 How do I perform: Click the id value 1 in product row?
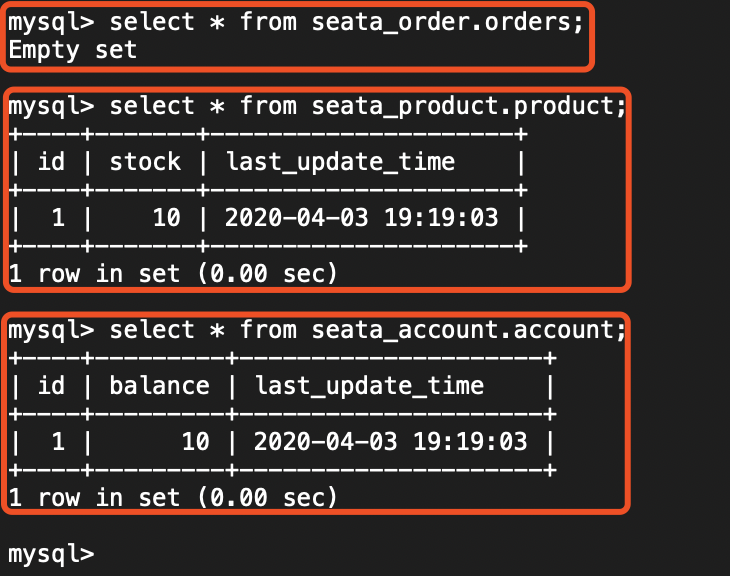[58, 217]
